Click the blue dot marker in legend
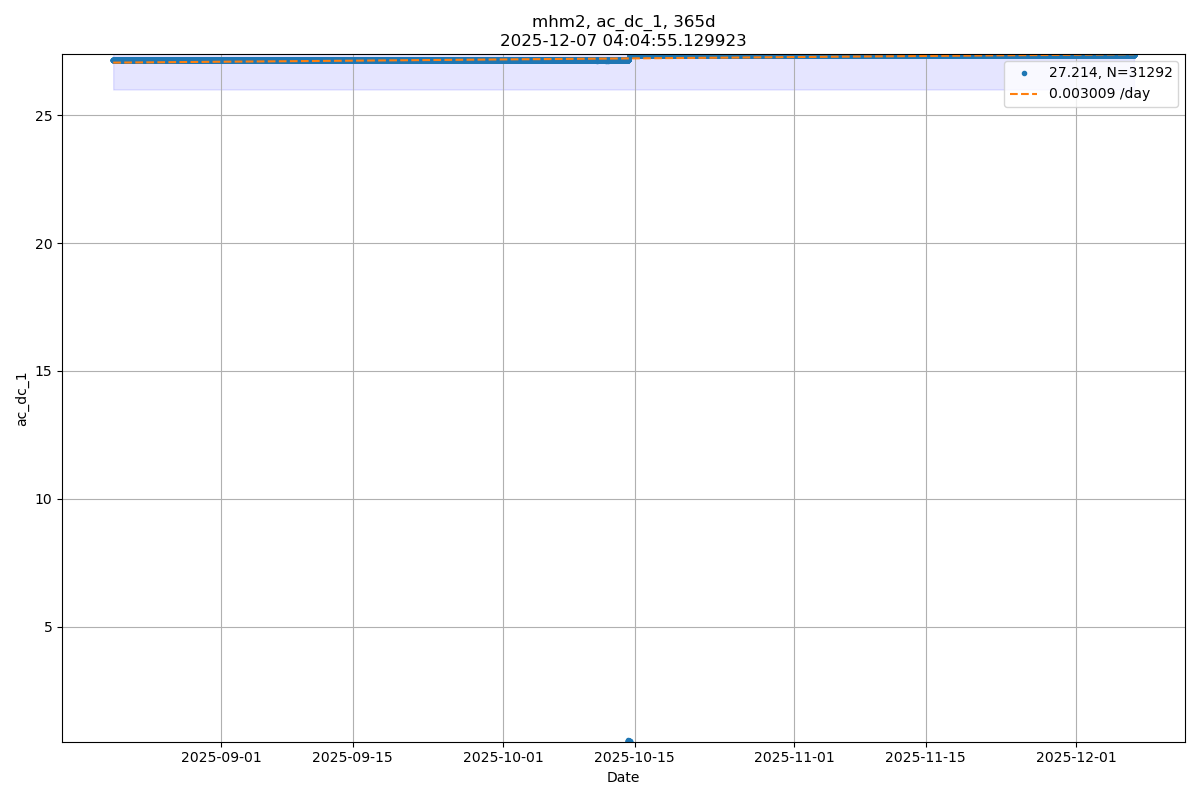Screen dimensions: 1200x800 pyautogui.click(x=1024, y=73)
